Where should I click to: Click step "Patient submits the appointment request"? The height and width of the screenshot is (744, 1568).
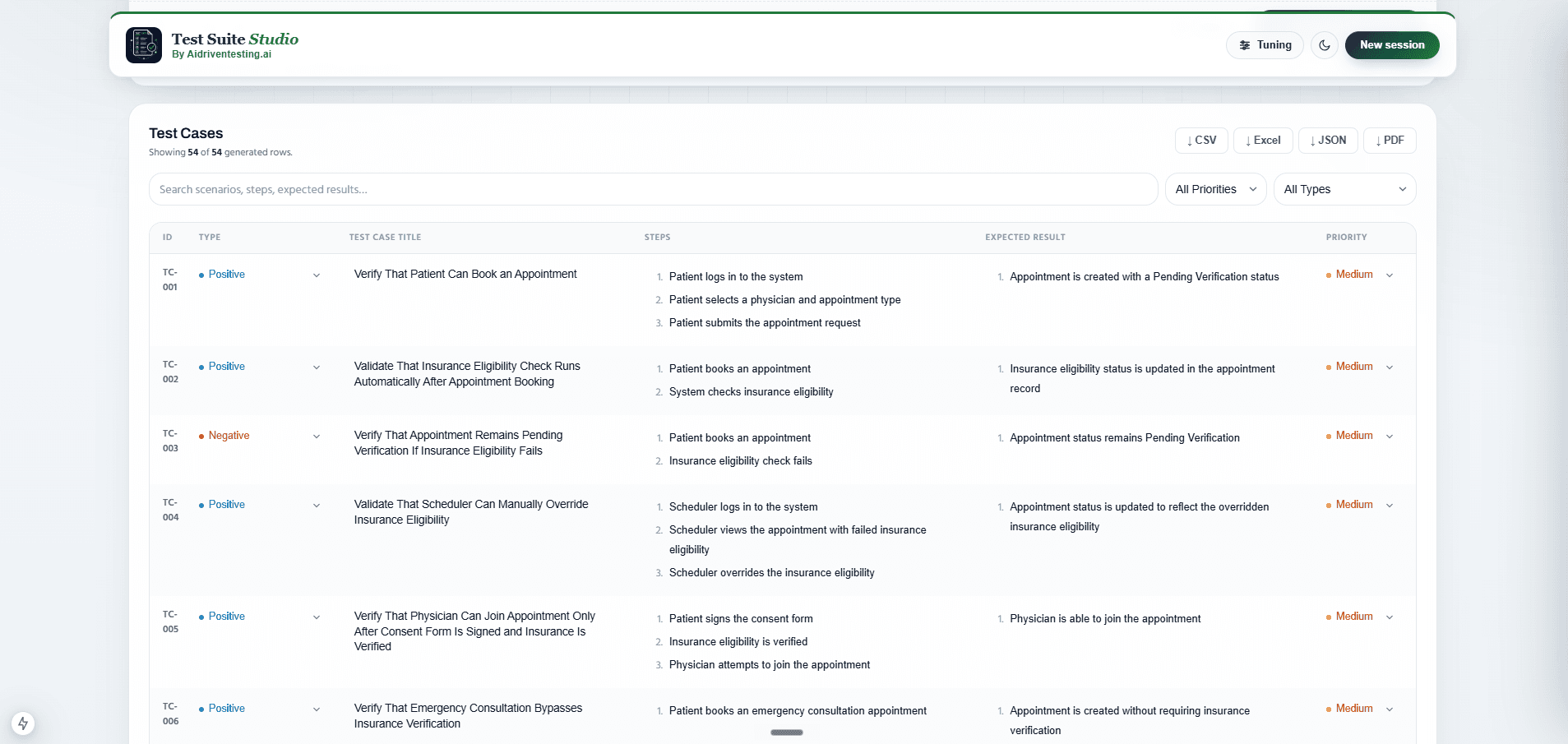[x=765, y=323]
